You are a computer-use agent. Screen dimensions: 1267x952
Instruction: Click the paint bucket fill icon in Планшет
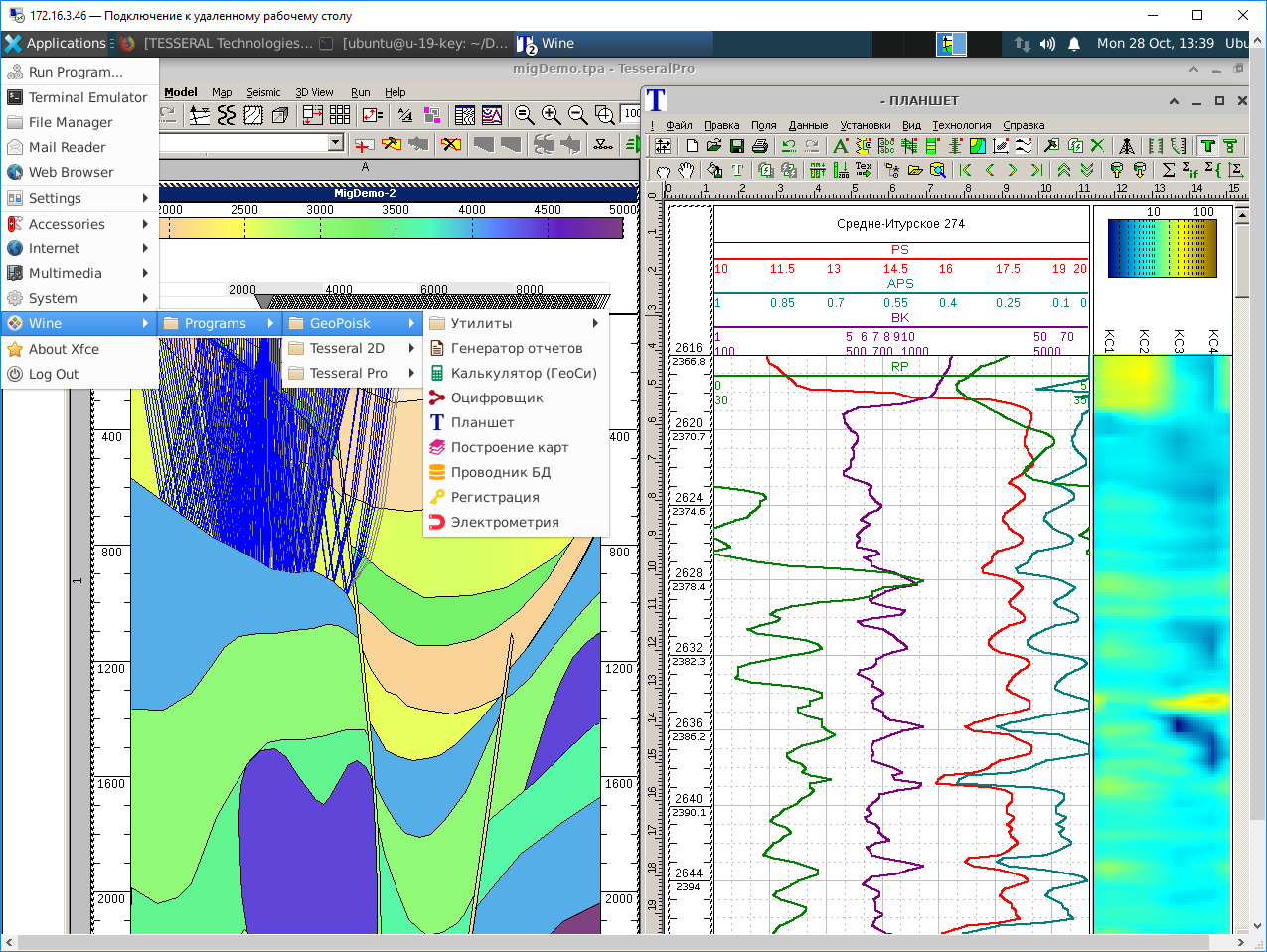point(714,170)
